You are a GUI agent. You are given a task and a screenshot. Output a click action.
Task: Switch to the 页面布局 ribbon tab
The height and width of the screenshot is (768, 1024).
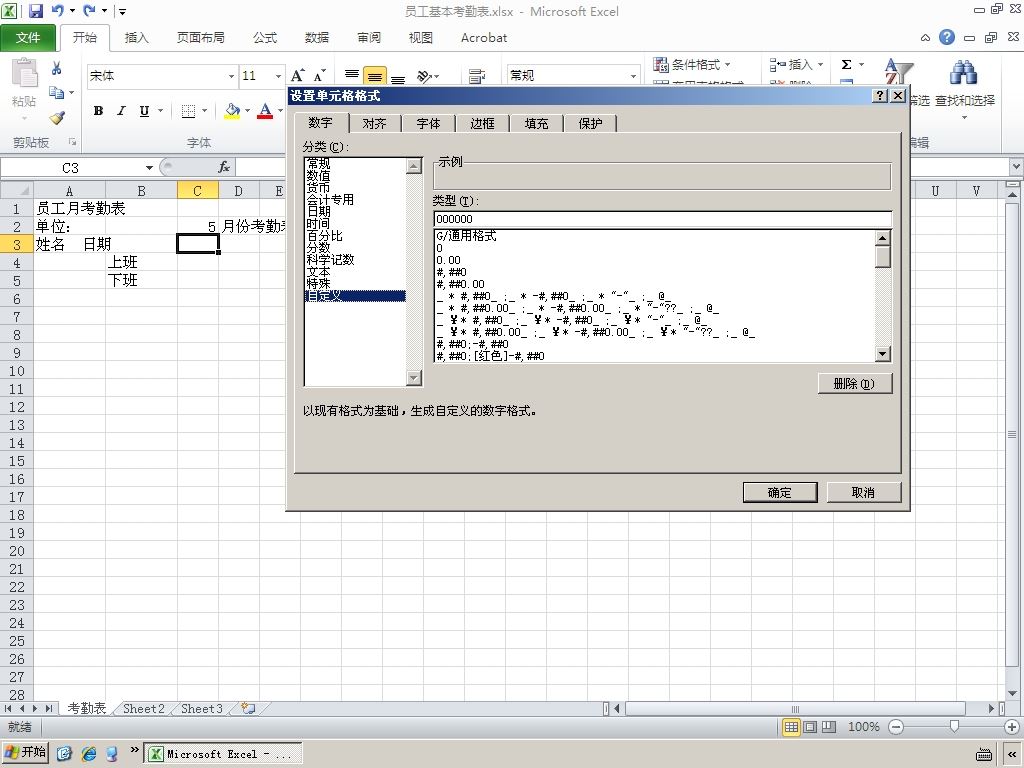200,38
